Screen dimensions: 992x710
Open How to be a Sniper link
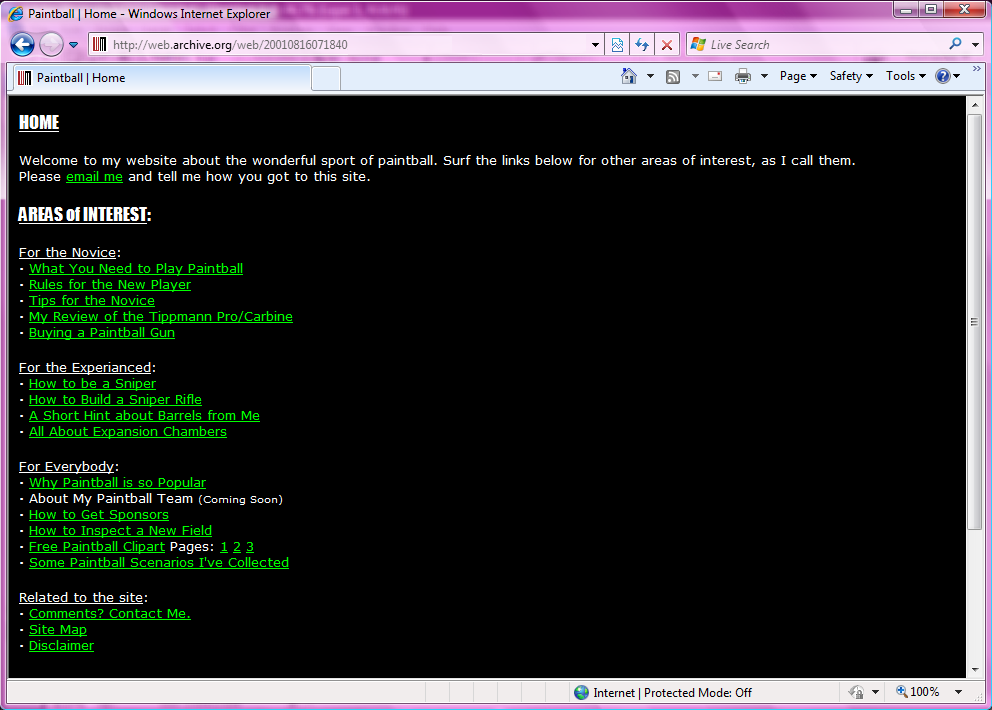pyautogui.click(x=92, y=383)
